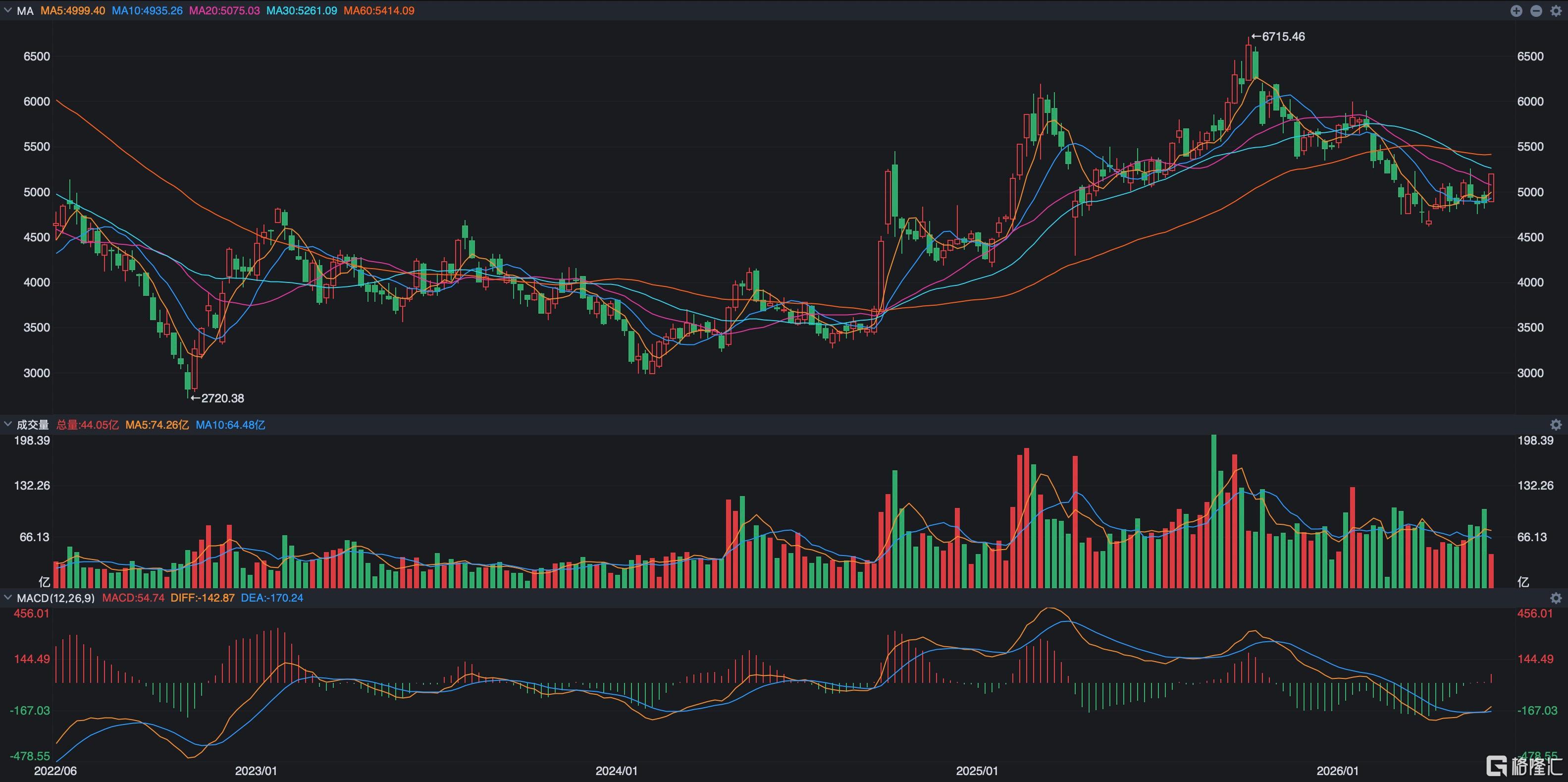1568x782 pixels.
Task: Click the DIFF:-142.87 readout
Action: click(x=203, y=598)
